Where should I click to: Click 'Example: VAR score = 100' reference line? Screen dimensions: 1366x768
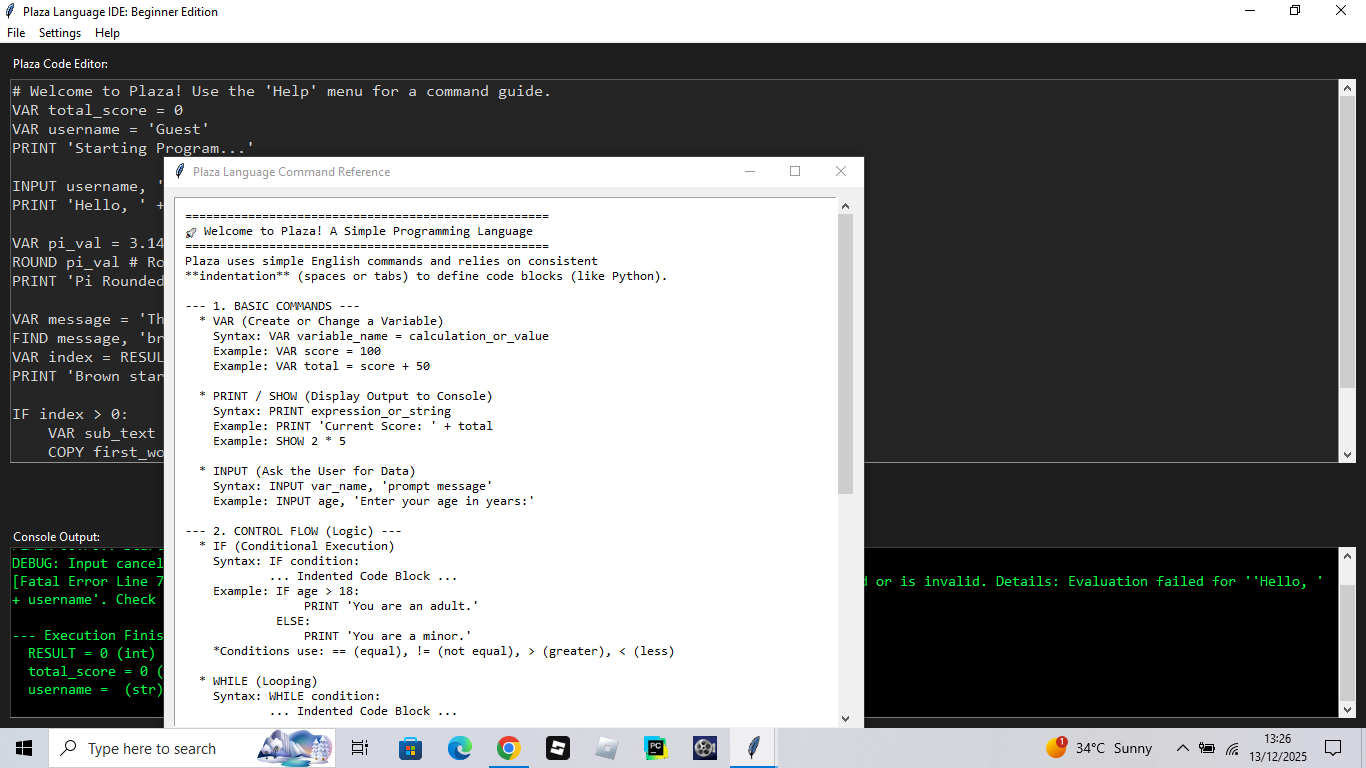point(297,351)
